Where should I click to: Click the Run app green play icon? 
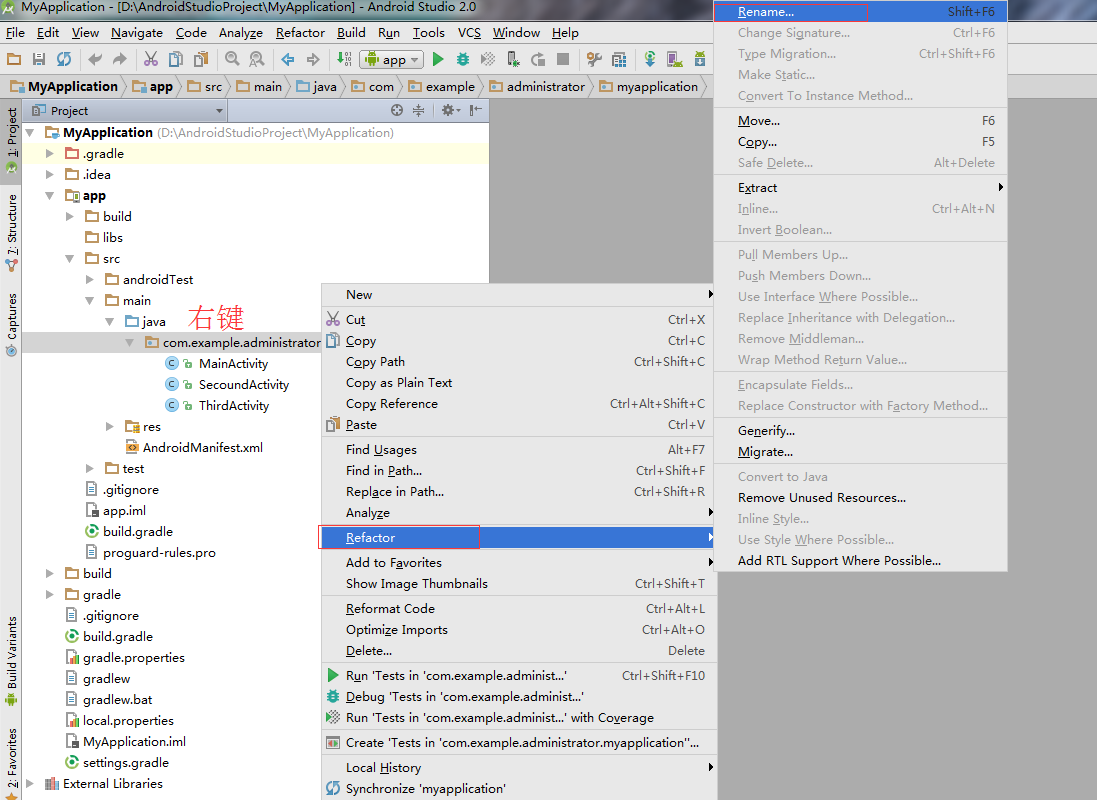tap(438, 60)
